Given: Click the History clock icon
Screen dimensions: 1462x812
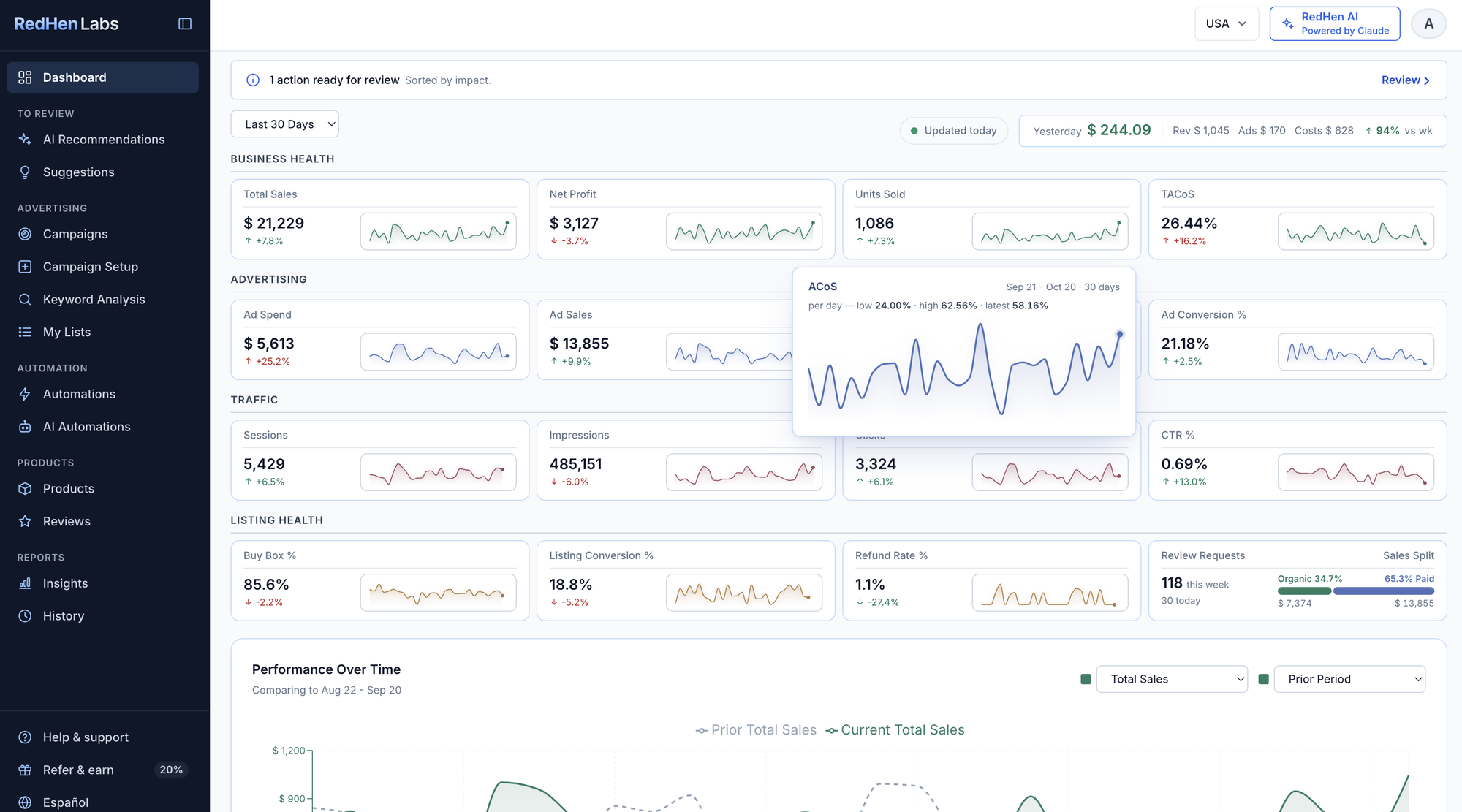Looking at the screenshot, I should (25, 616).
